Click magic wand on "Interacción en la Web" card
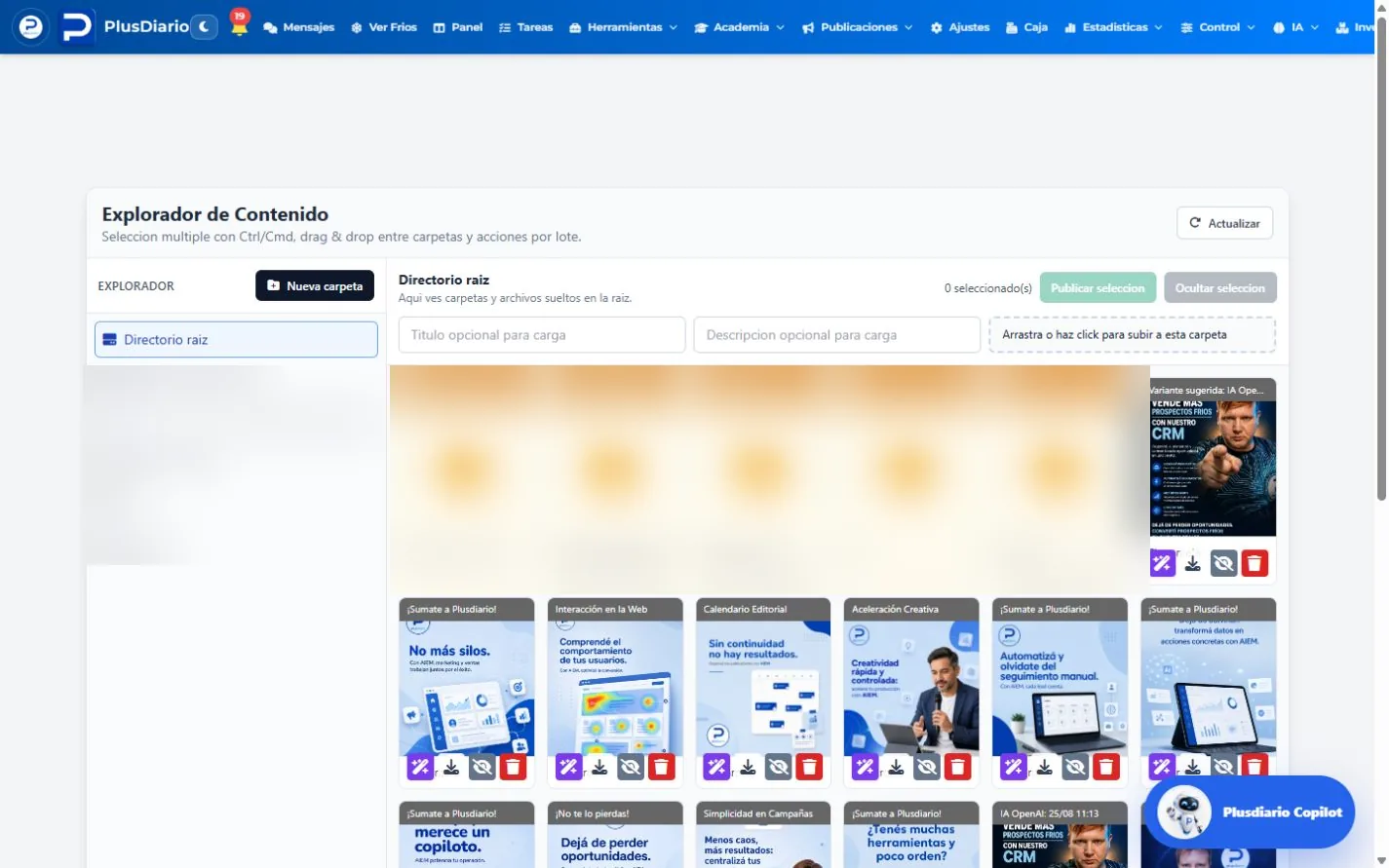The image size is (1389, 868). click(568, 767)
